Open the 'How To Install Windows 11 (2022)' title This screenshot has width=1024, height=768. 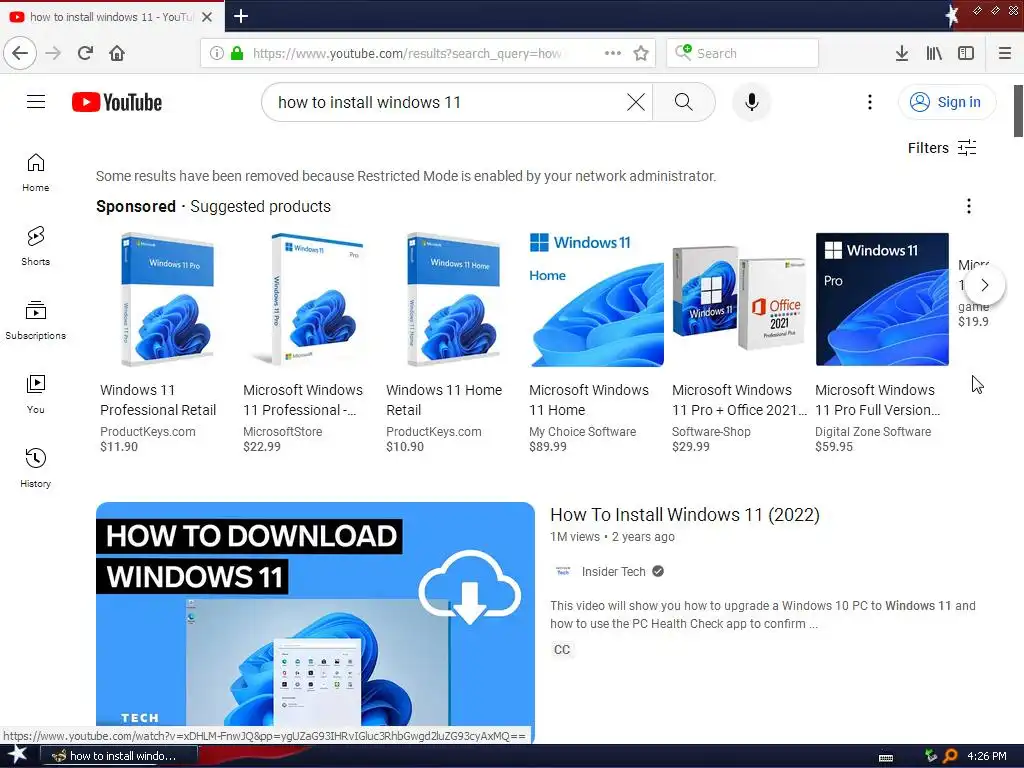pyautogui.click(x=685, y=515)
